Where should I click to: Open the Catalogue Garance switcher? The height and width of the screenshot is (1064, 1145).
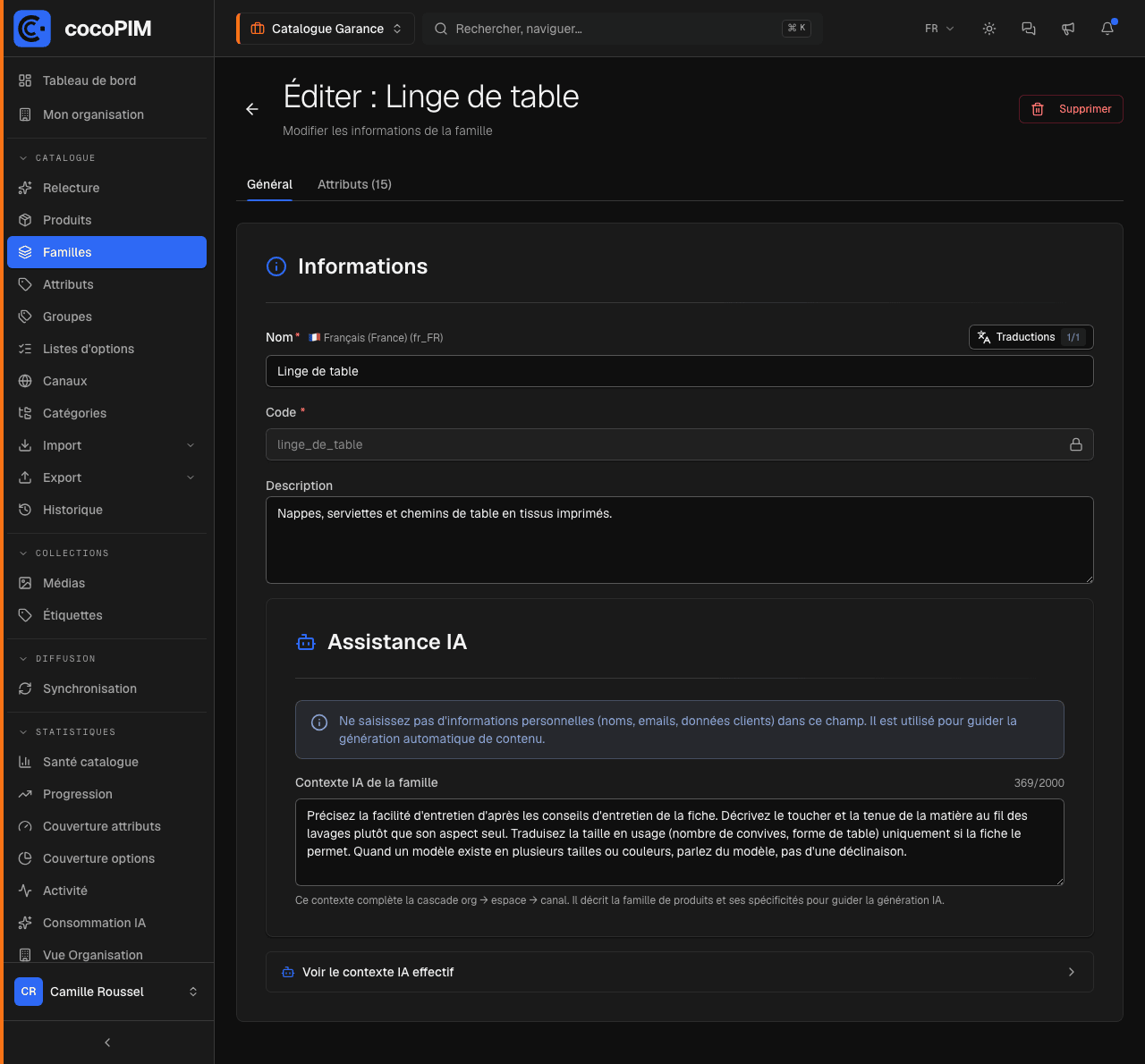[x=326, y=29]
